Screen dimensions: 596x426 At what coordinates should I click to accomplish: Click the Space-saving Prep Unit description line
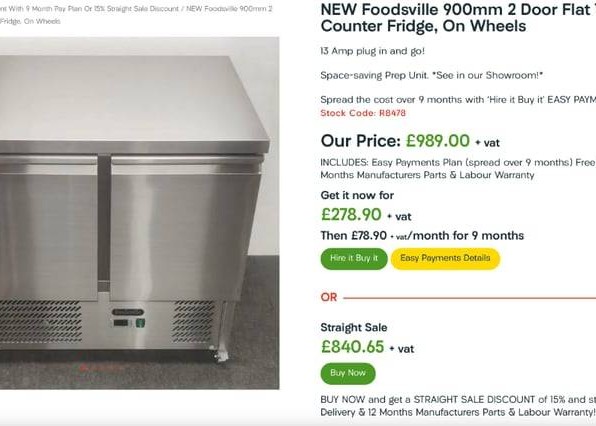(x=431, y=75)
